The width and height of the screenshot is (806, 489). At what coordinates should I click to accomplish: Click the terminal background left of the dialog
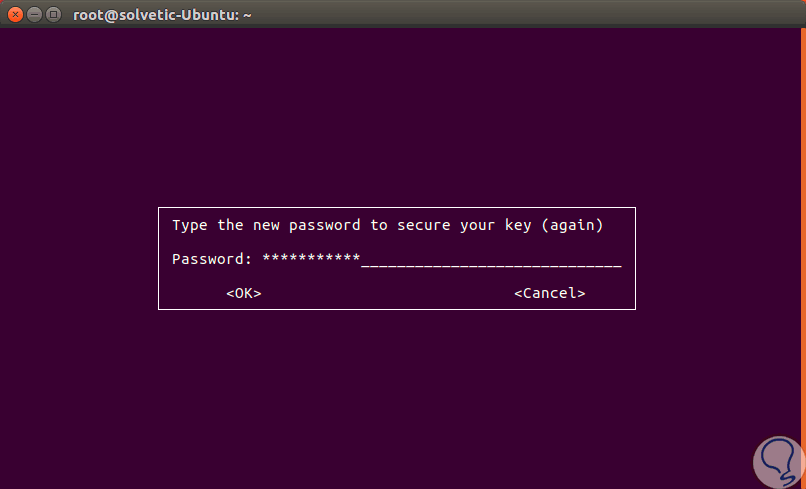(80, 258)
